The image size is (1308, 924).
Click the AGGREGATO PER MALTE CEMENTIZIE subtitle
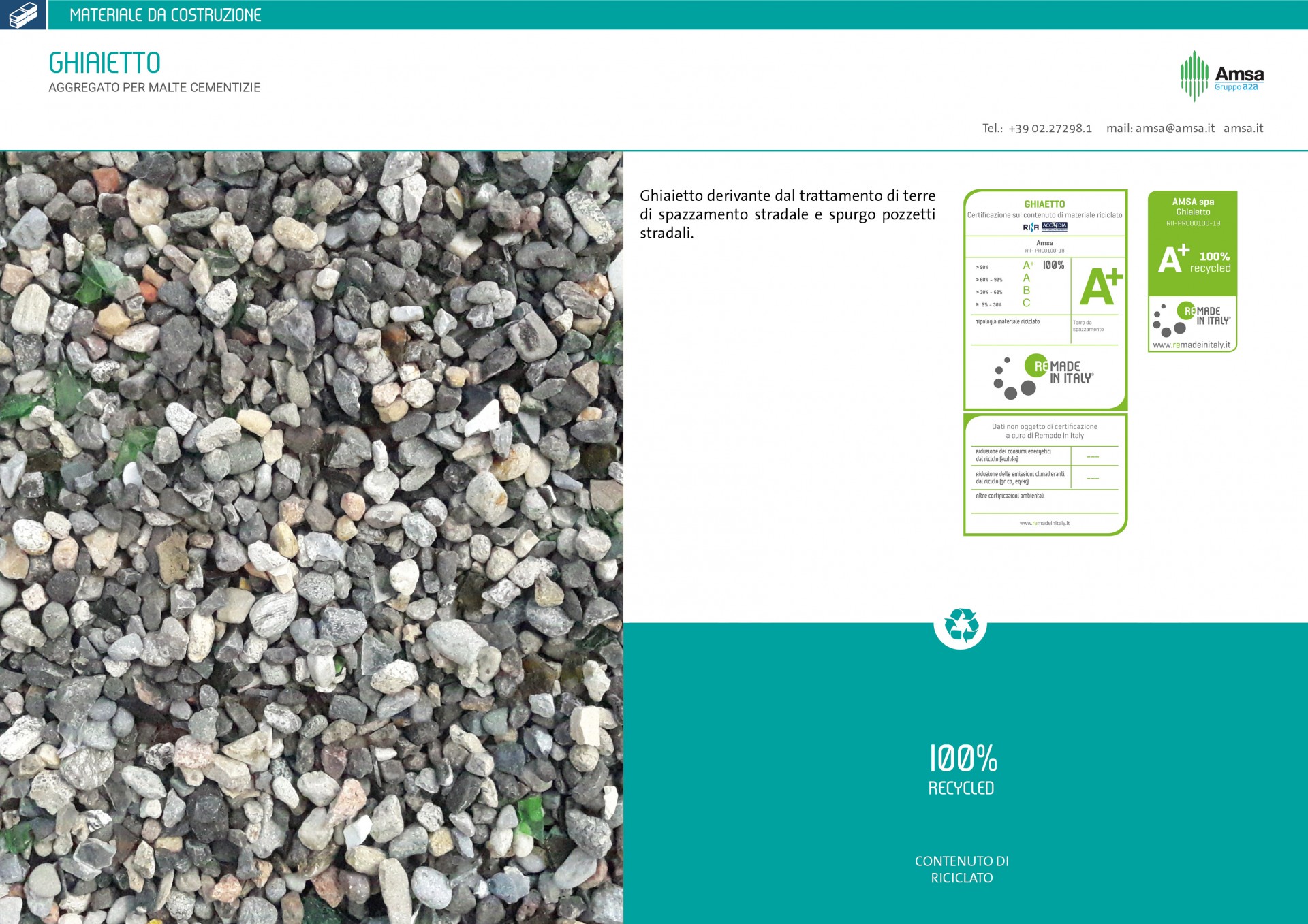click(x=155, y=87)
